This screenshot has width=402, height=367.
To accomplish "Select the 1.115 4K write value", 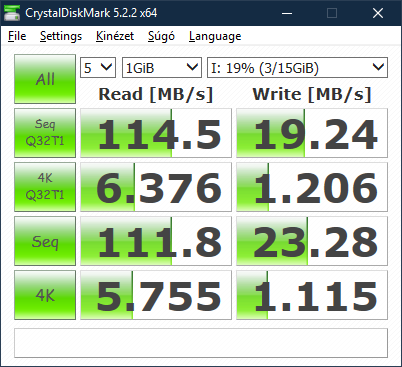I will point(312,295).
